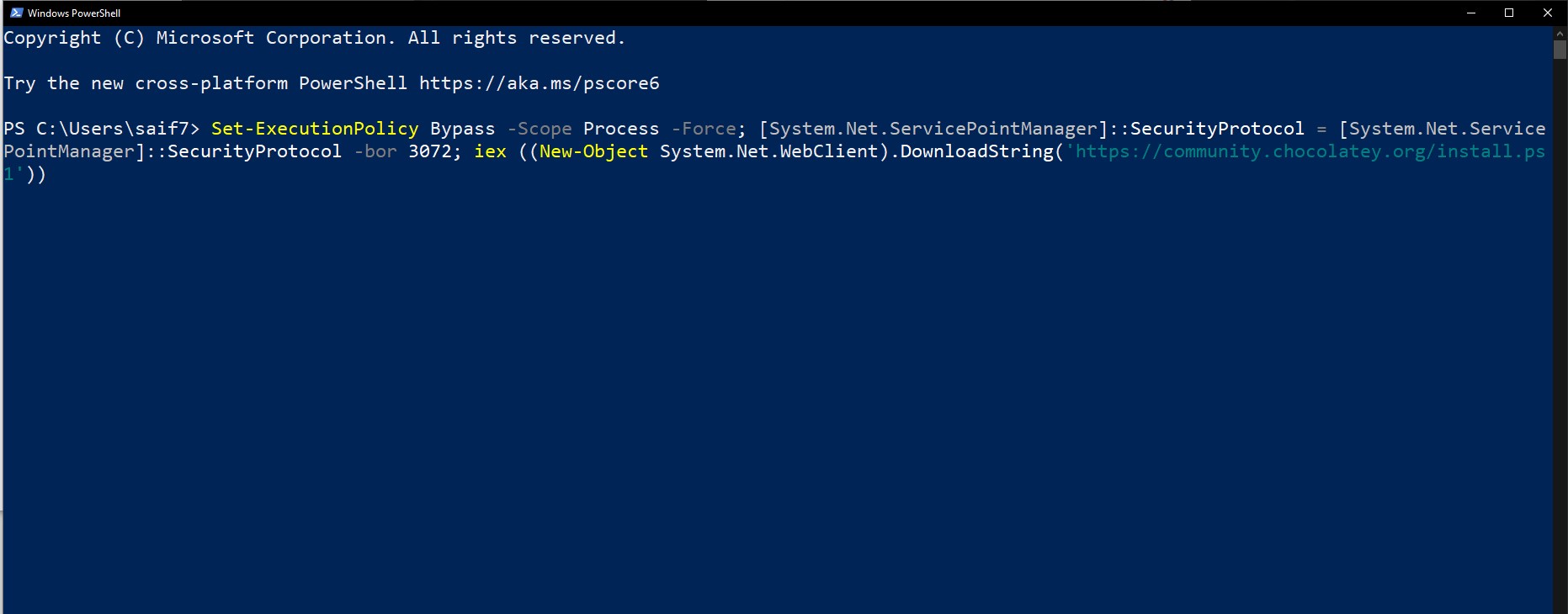Click the PS C:\Users\saif7> prompt
The width and height of the screenshot is (1568, 614).
pos(101,129)
